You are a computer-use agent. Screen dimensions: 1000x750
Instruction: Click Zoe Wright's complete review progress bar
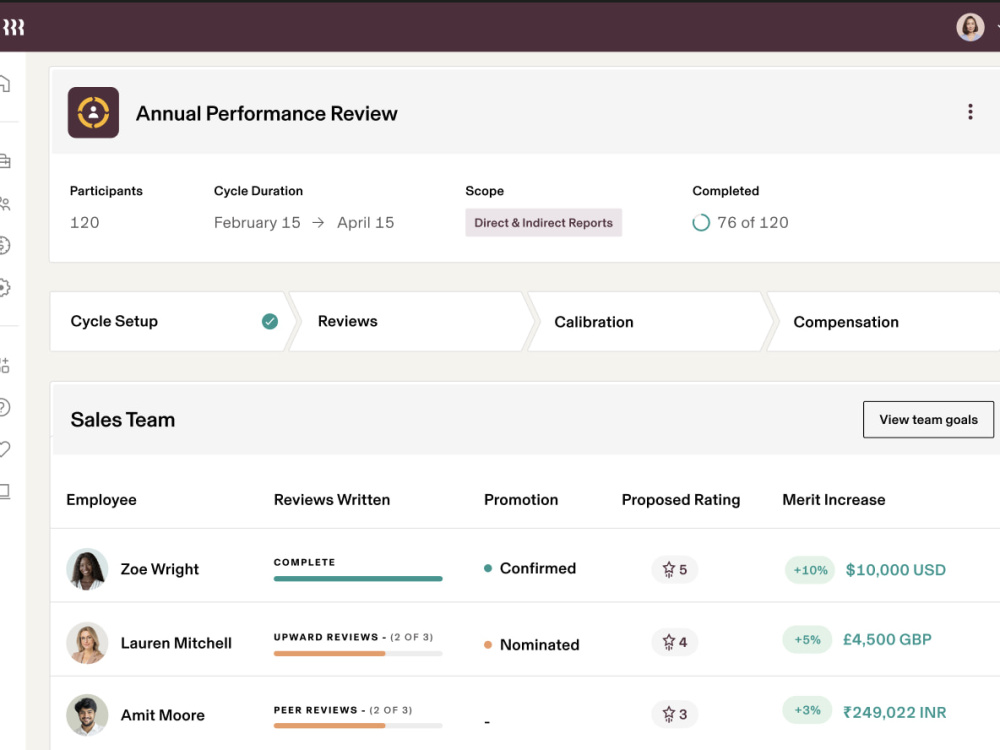(x=358, y=578)
